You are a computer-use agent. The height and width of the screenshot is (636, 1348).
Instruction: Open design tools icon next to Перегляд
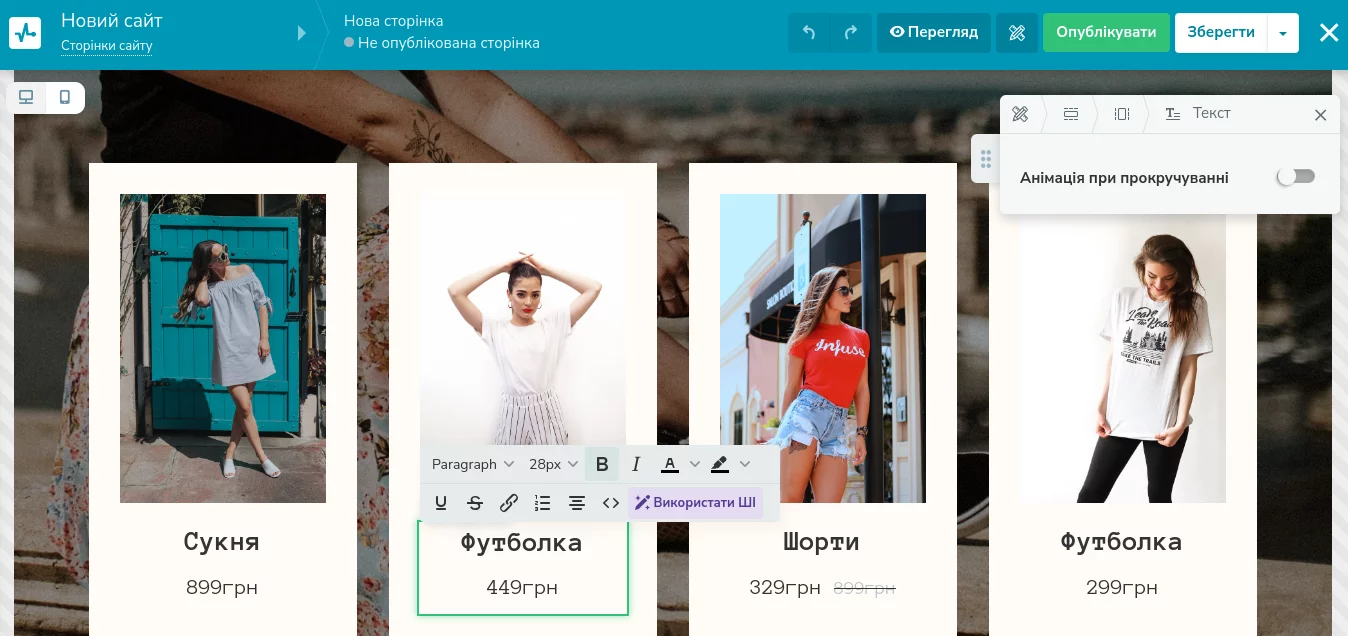coord(1017,32)
